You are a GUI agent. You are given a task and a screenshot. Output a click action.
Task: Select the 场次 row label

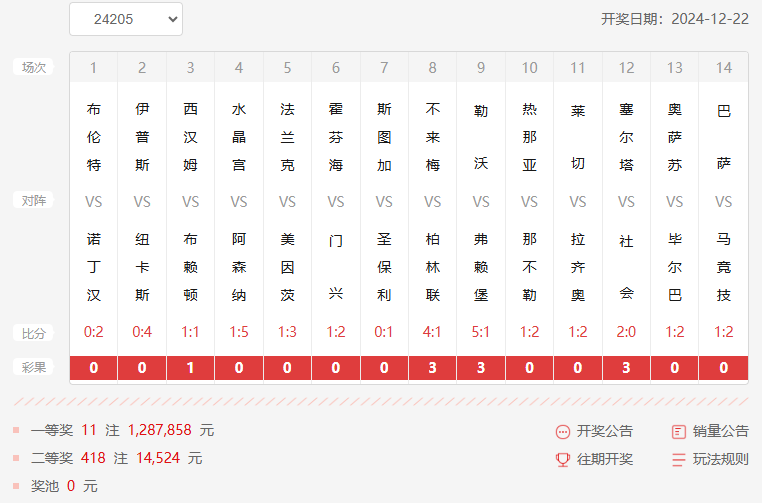click(34, 67)
